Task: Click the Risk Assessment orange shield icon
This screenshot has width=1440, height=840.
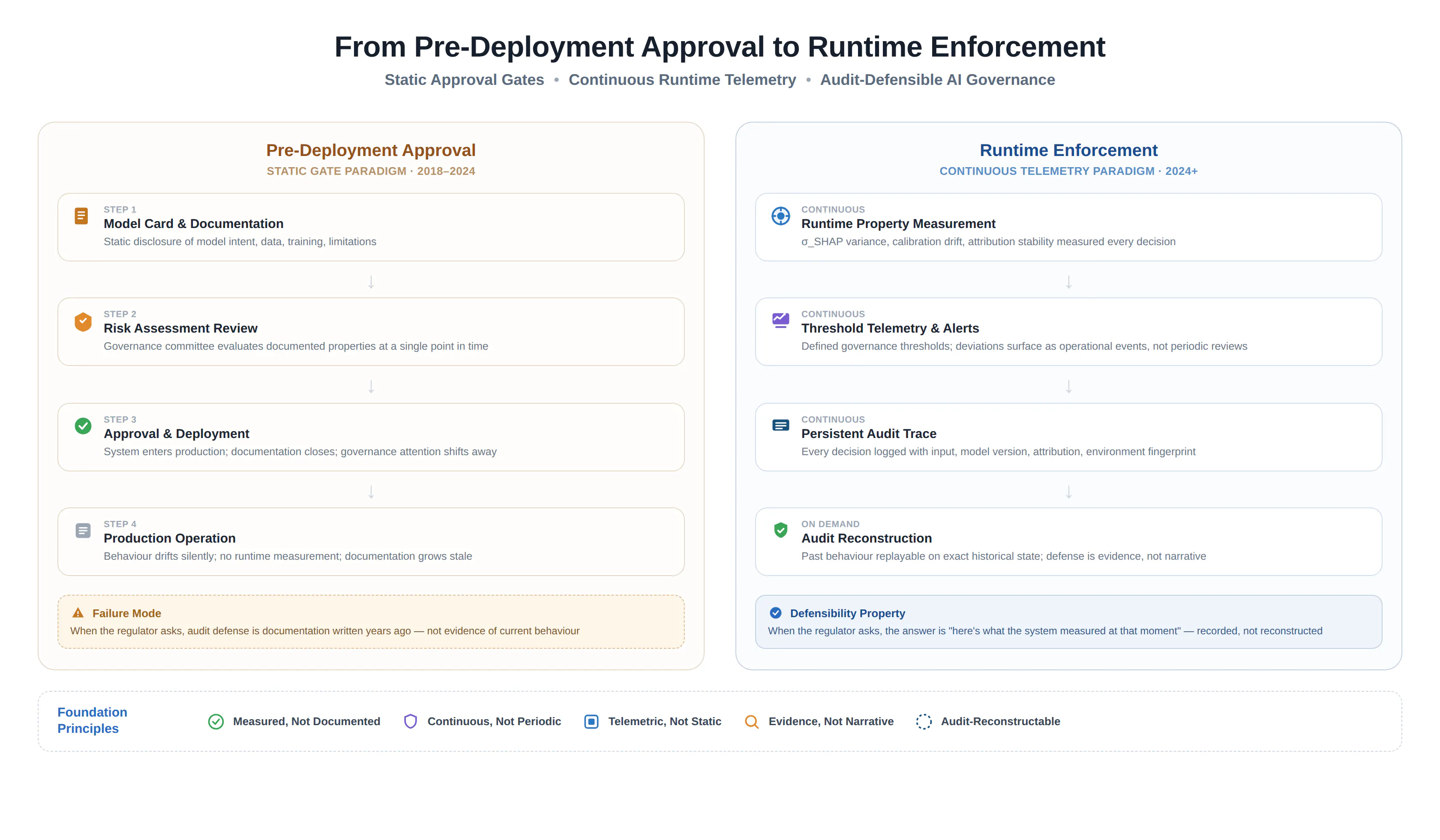Action: (x=83, y=322)
